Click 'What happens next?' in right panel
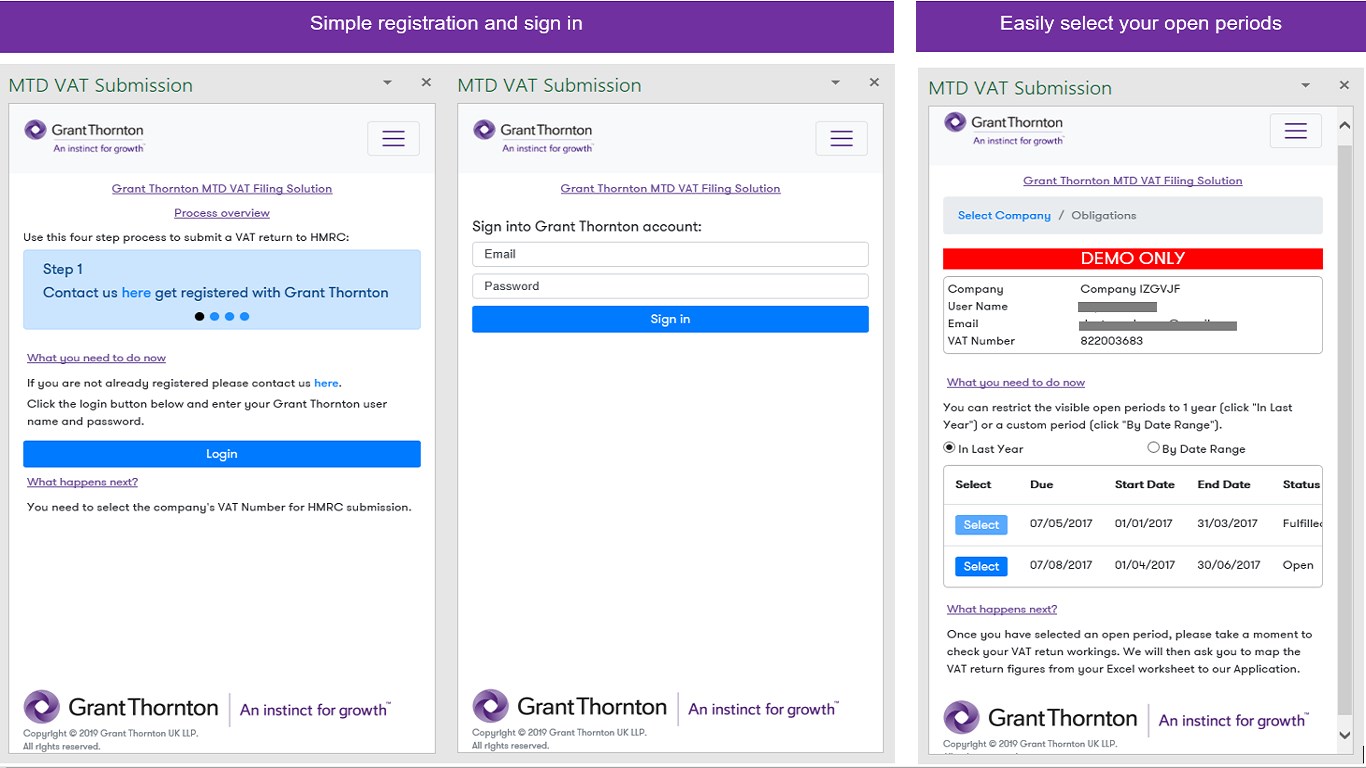 [x=1002, y=609]
